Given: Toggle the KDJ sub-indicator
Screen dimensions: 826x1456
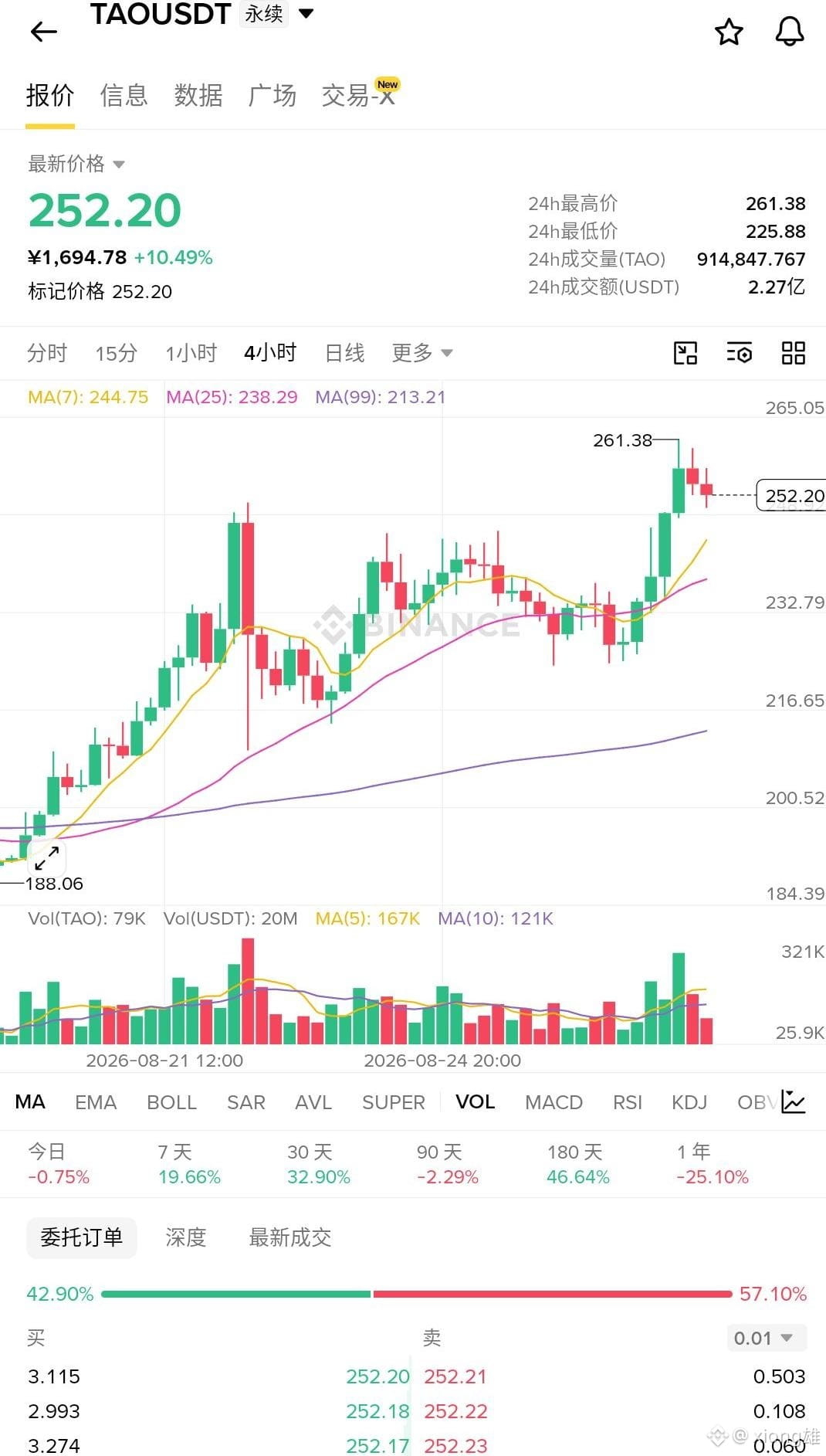Looking at the screenshot, I should pyautogui.click(x=689, y=1102).
